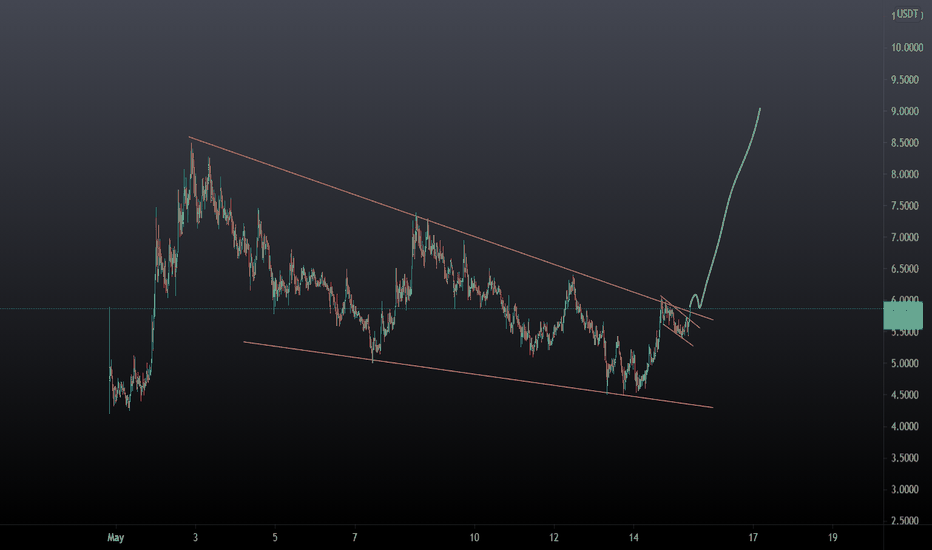This screenshot has width=932, height=550.
Task: Click the 3.5000 price axis label
Action: tap(904, 458)
